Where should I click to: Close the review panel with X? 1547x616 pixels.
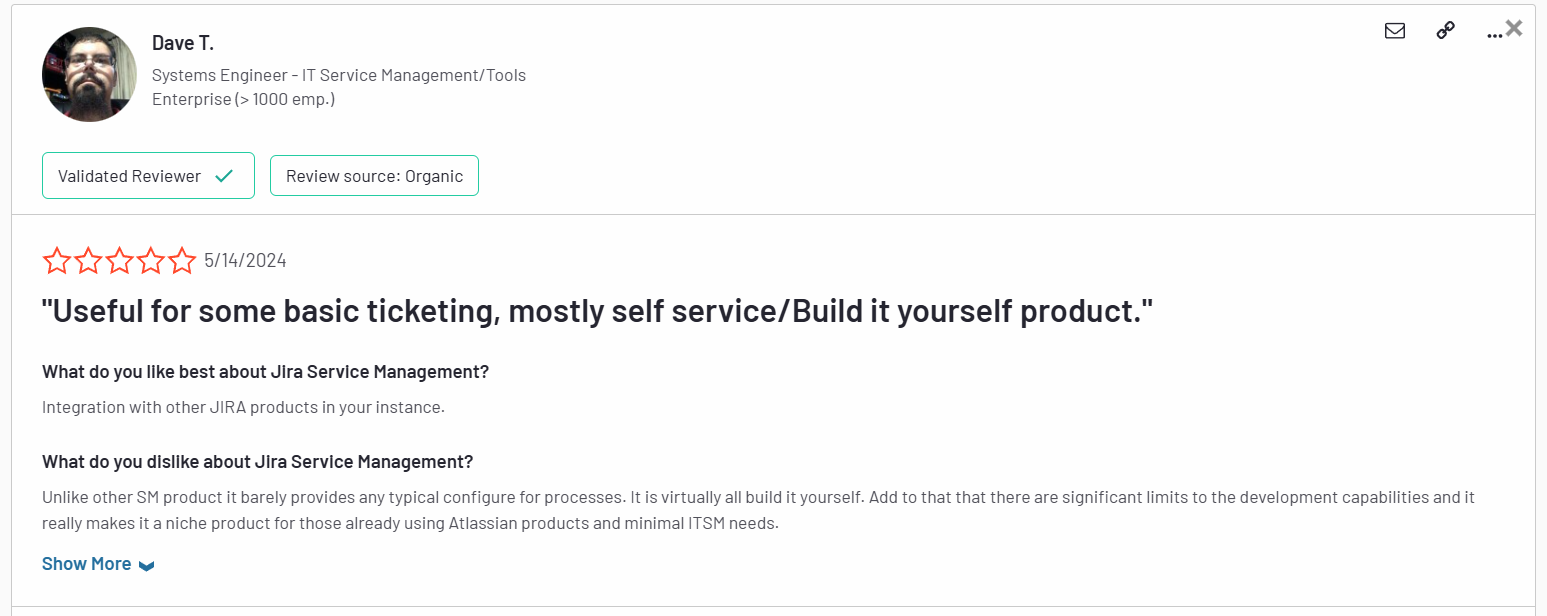click(1514, 28)
